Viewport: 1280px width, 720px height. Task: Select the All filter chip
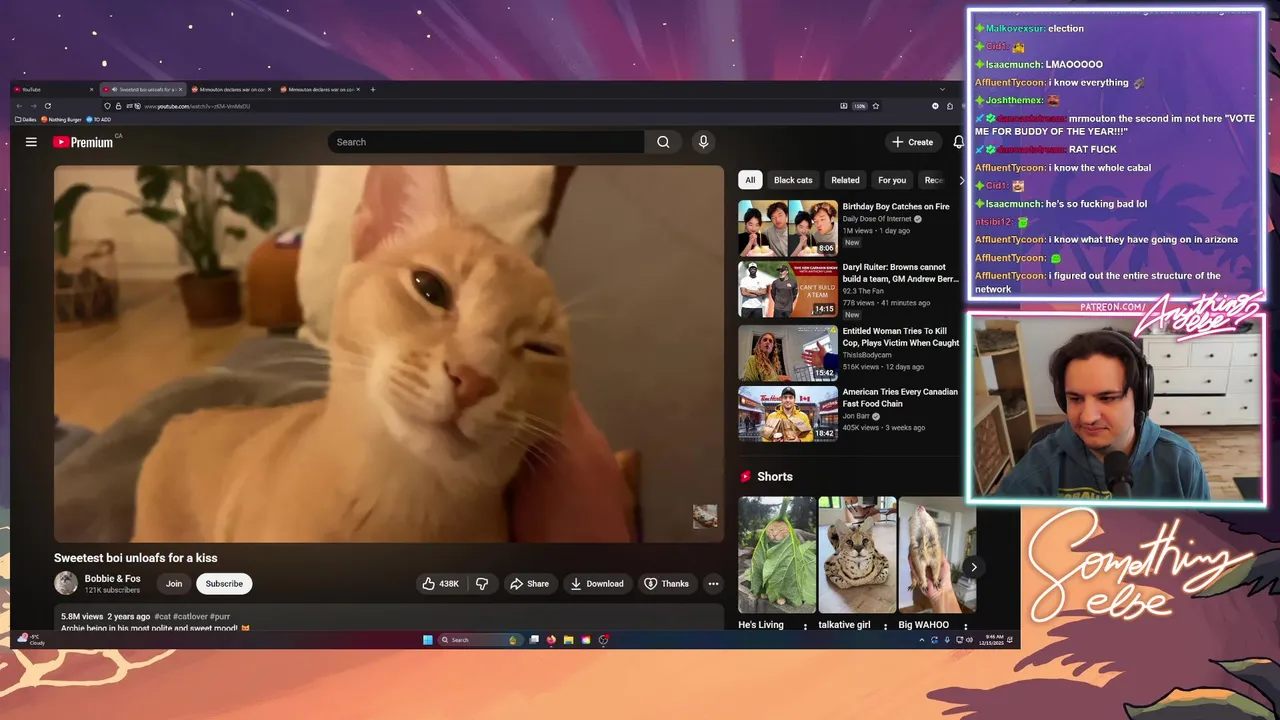point(750,180)
